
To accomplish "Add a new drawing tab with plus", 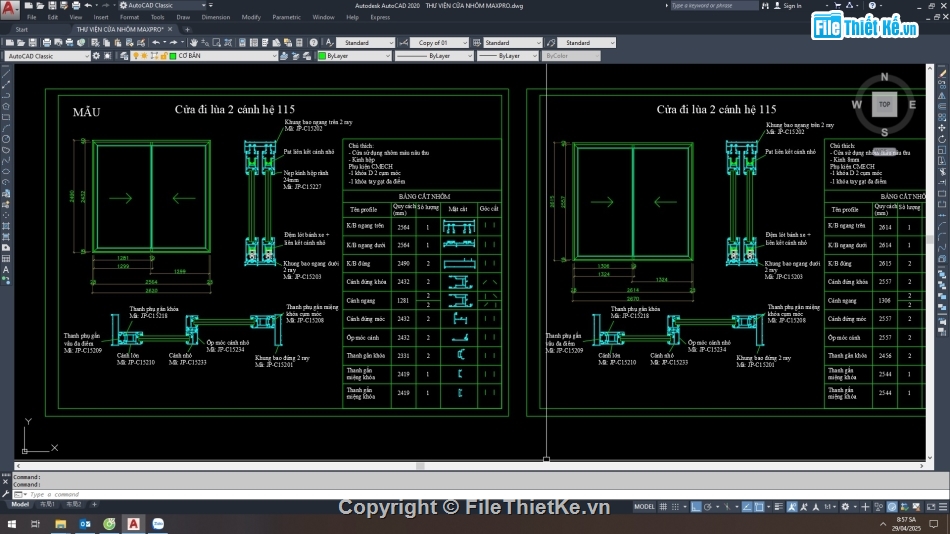I will tap(187, 29).
